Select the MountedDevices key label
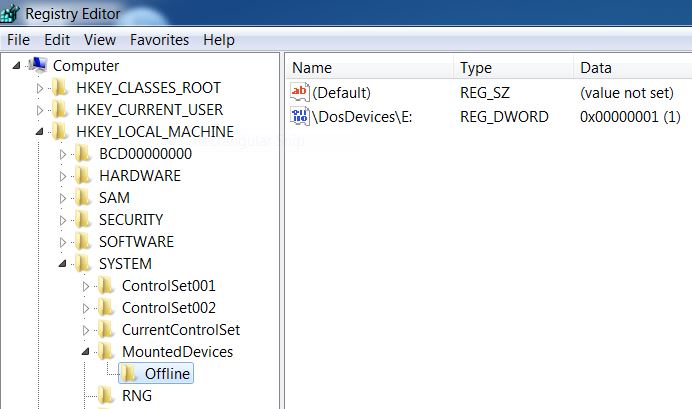Image resolution: width=692 pixels, height=409 pixels. [x=177, y=352]
